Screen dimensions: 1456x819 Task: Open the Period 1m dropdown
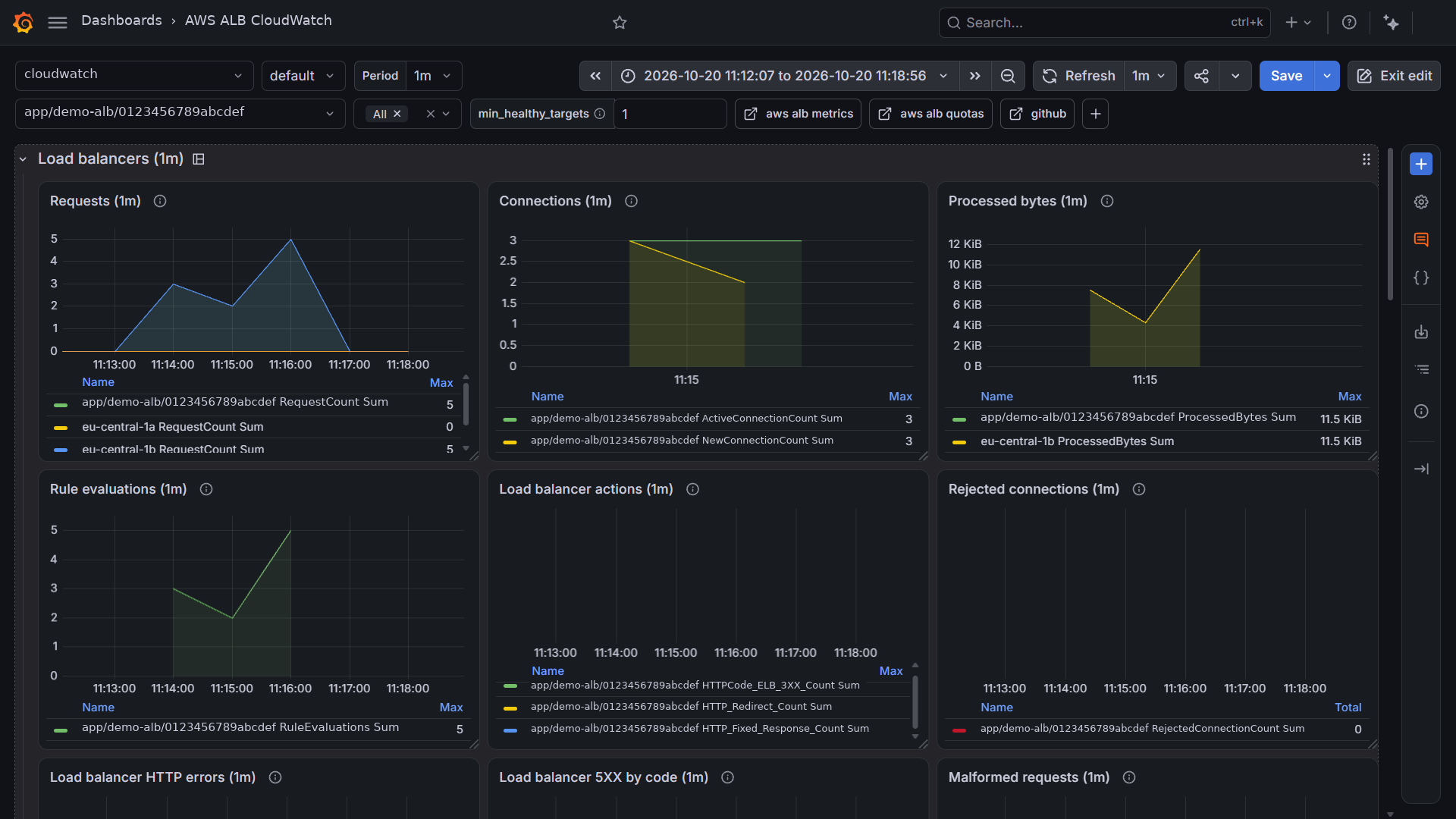[x=434, y=76]
